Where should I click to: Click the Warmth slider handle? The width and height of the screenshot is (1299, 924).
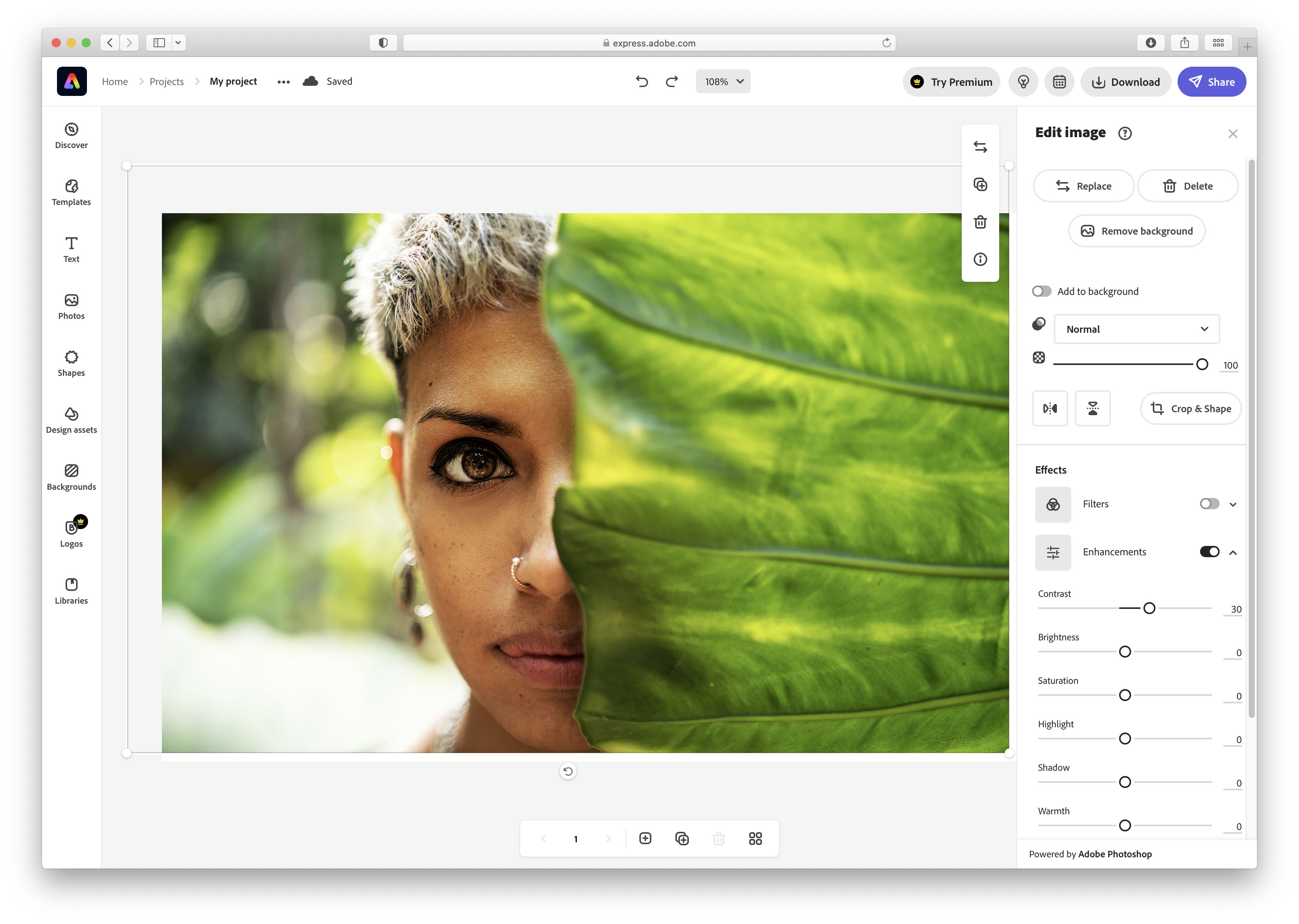coord(1124,825)
